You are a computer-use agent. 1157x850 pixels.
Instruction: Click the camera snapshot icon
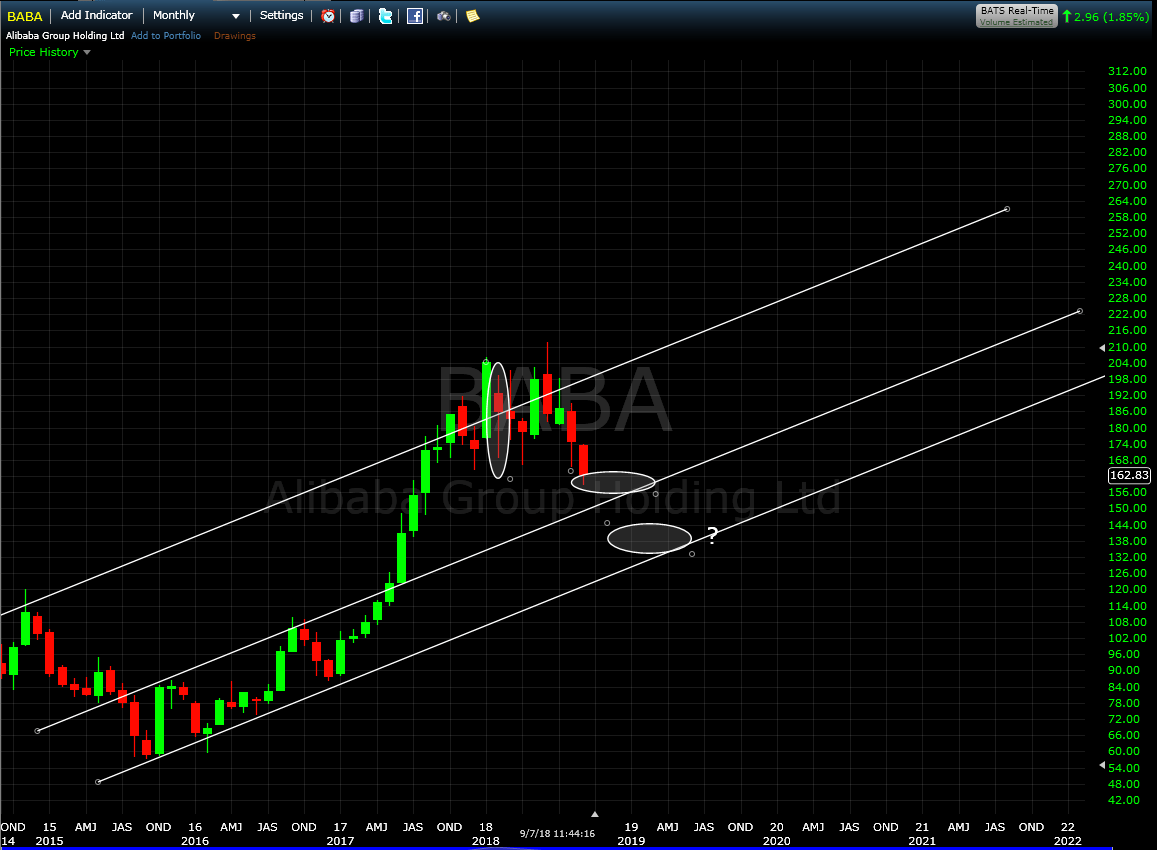443,15
